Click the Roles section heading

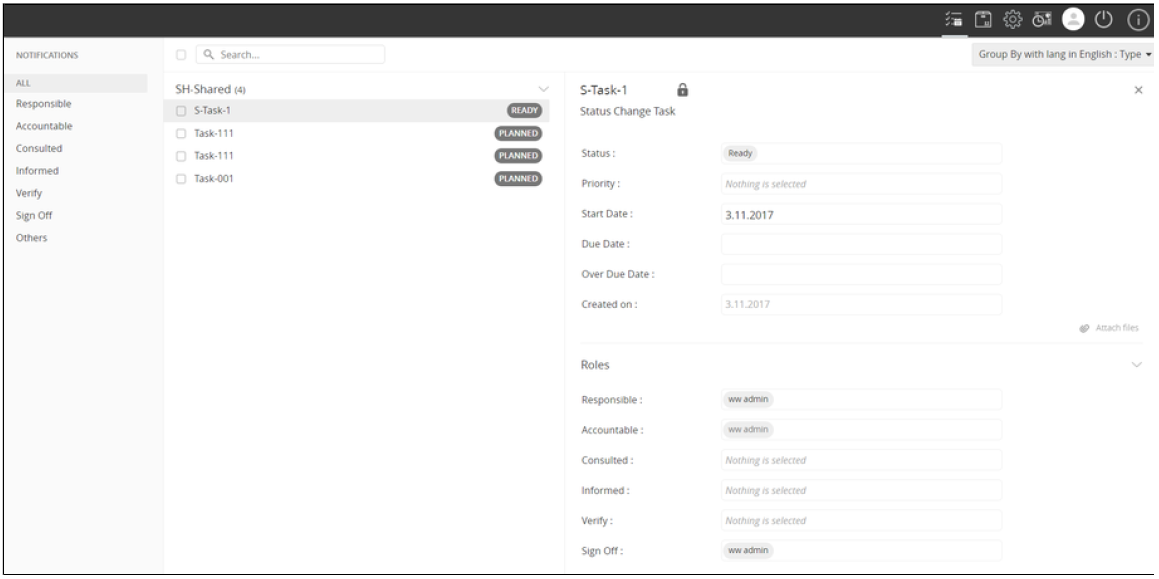coord(595,365)
